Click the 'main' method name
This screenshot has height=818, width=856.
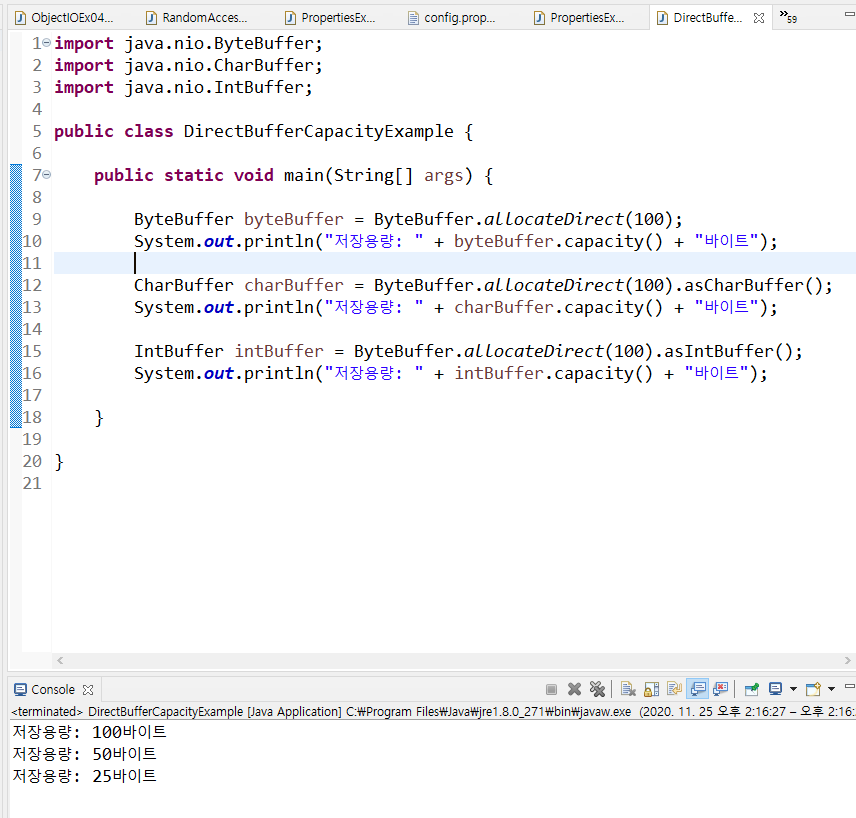pos(304,176)
